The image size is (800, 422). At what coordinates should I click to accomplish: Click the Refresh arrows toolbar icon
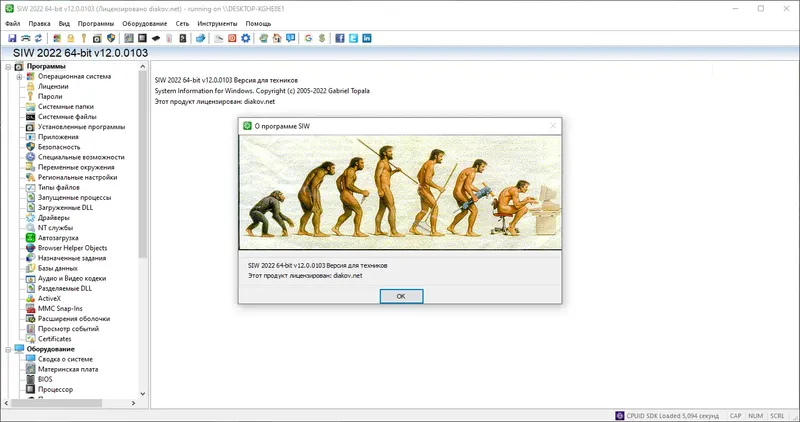(38, 38)
